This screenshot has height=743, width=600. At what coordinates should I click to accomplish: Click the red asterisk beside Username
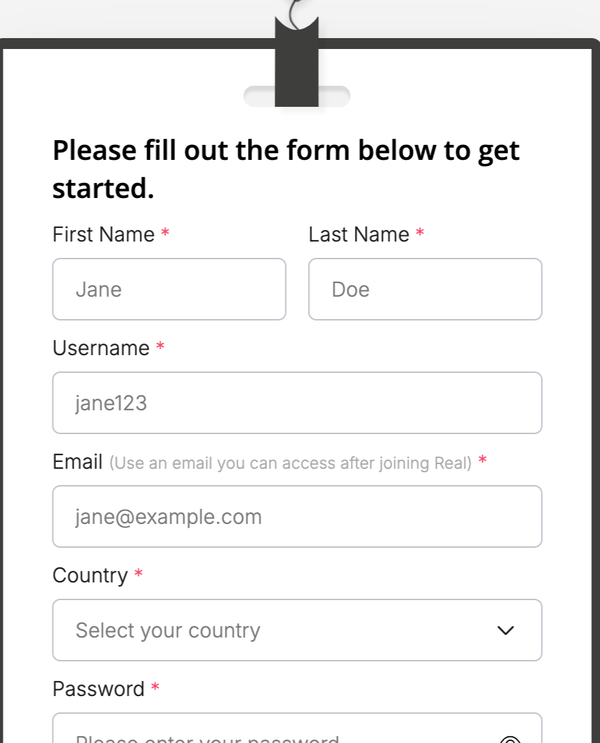point(160,348)
